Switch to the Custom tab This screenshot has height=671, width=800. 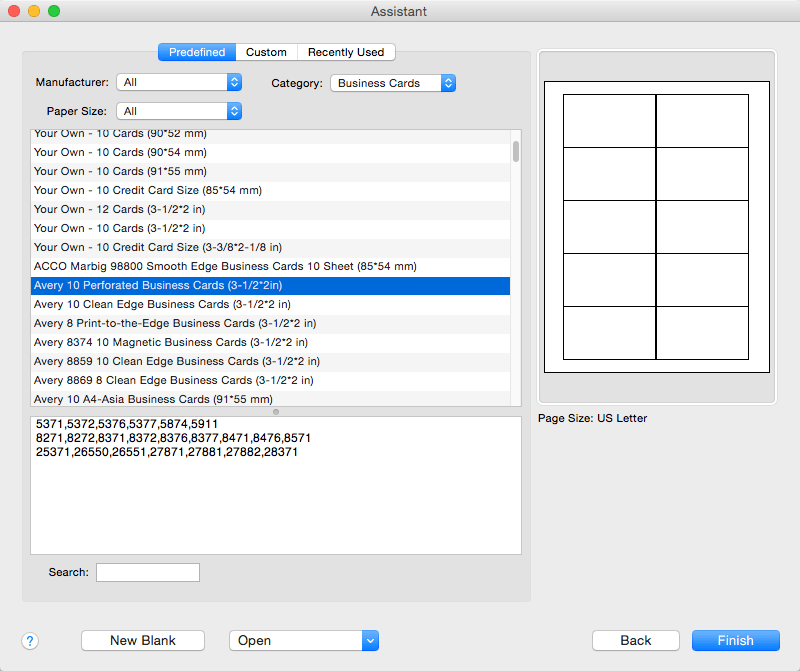pos(266,52)
